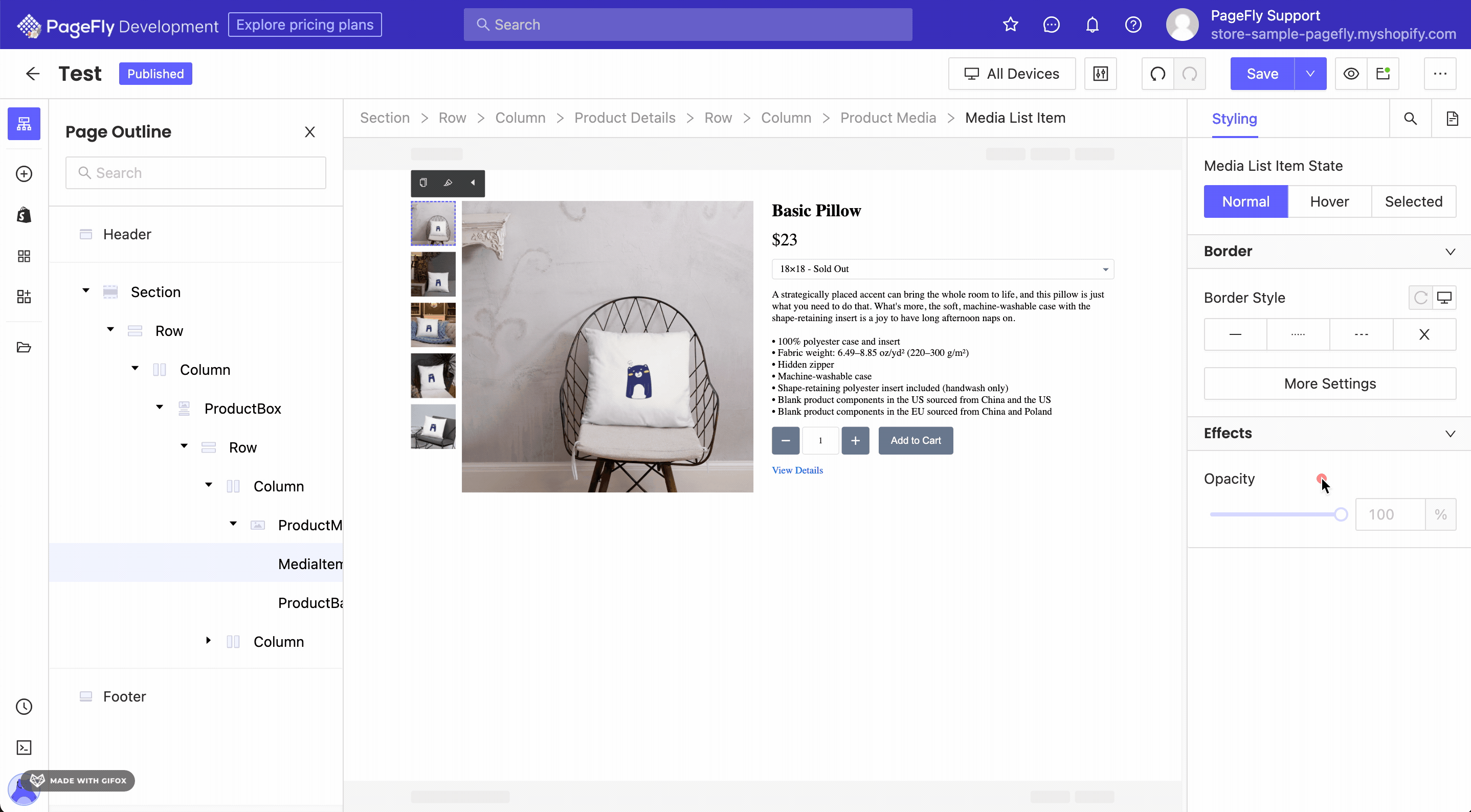Click the Save button
The width and height of the screenshot is (1471, 812).
[x=1262, y=74]
